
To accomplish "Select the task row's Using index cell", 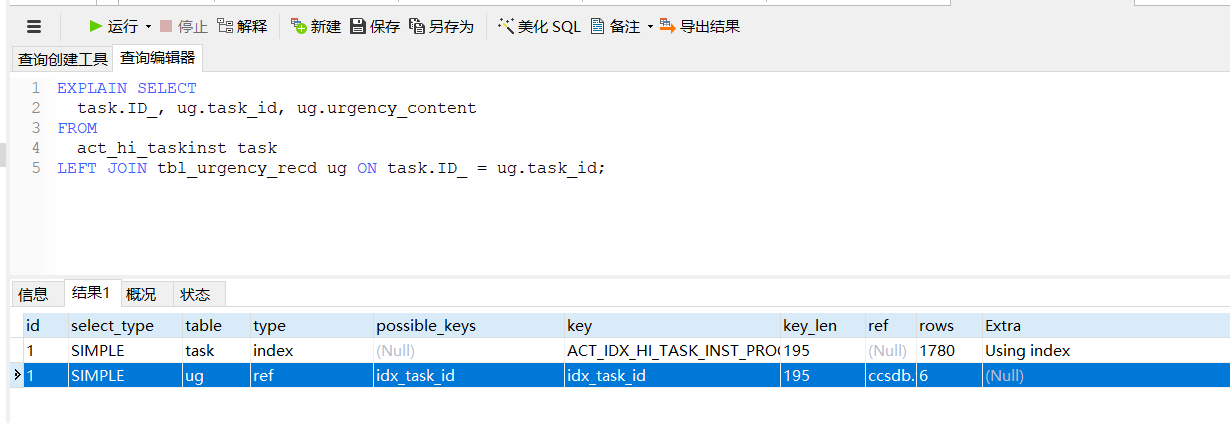I will click(x=1027, y=351).
